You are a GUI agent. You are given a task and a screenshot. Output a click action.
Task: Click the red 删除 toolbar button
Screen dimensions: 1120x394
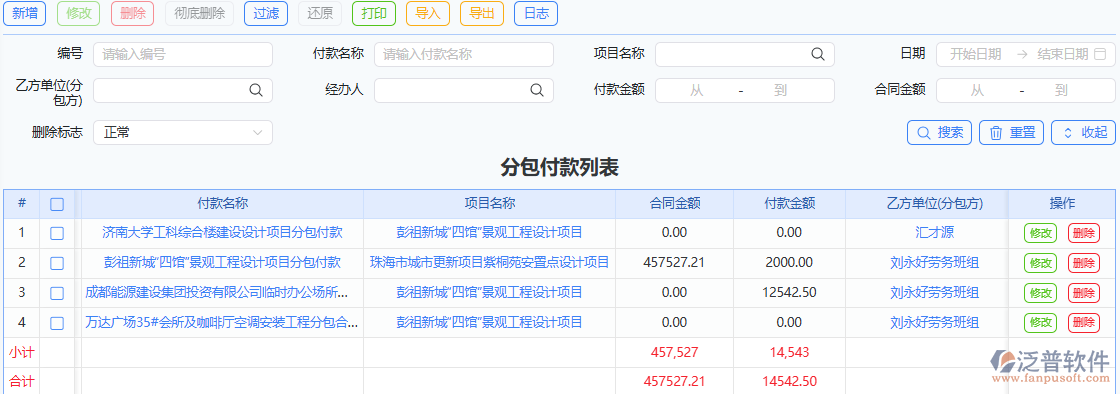133,14
